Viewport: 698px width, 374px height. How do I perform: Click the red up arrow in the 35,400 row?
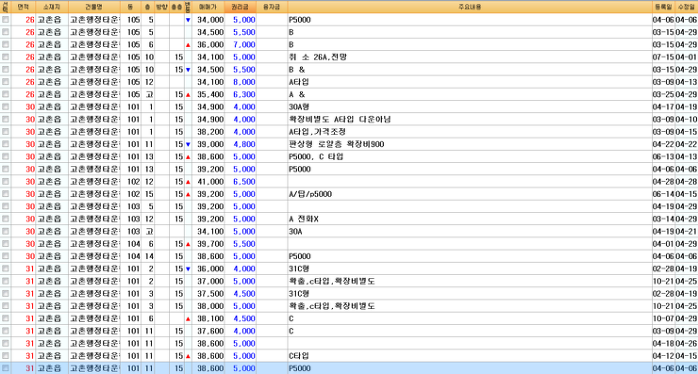[x=188, y=95]
